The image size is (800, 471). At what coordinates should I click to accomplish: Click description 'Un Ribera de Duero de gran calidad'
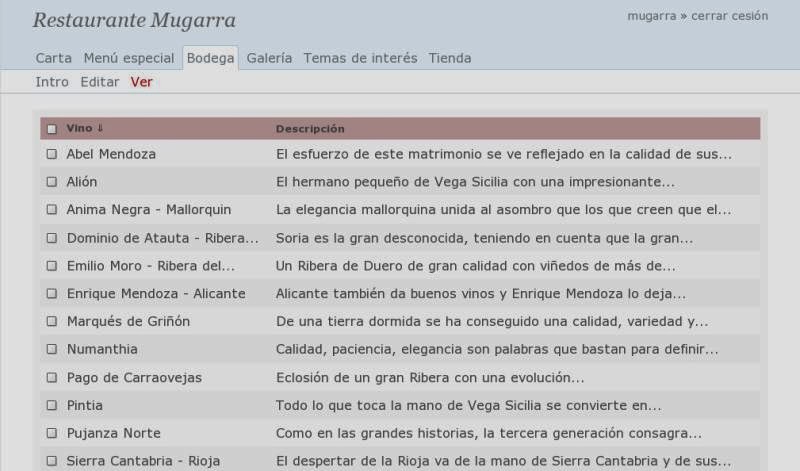[476, 266]
